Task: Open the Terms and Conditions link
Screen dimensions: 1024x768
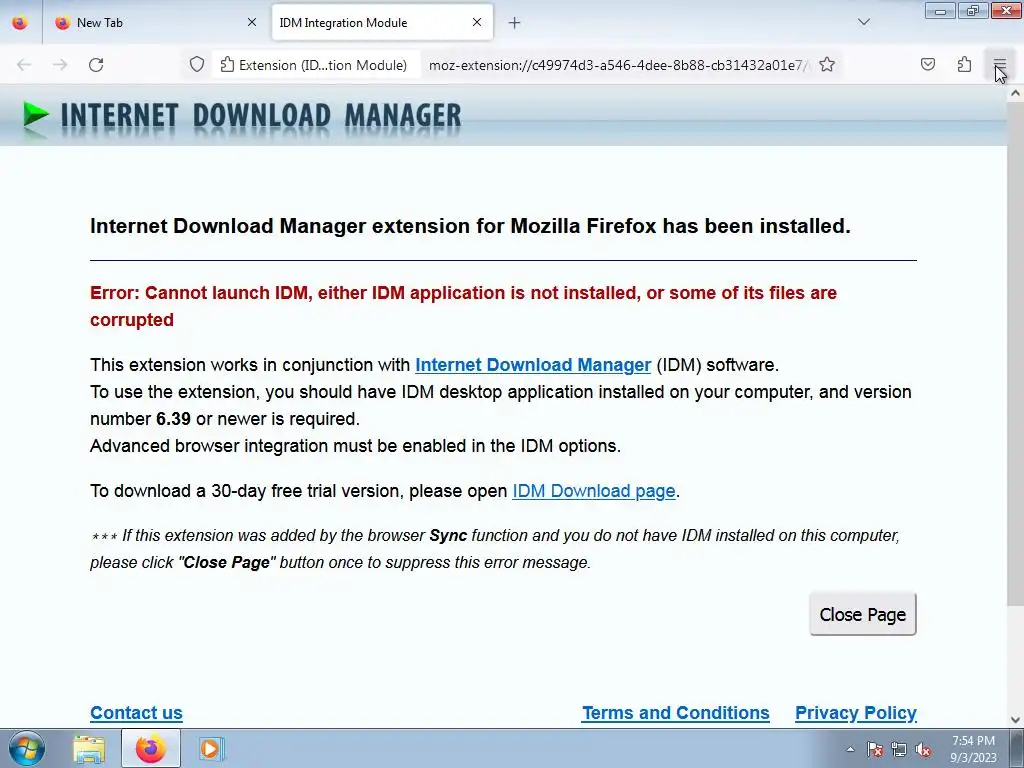Action: [676, 712]
